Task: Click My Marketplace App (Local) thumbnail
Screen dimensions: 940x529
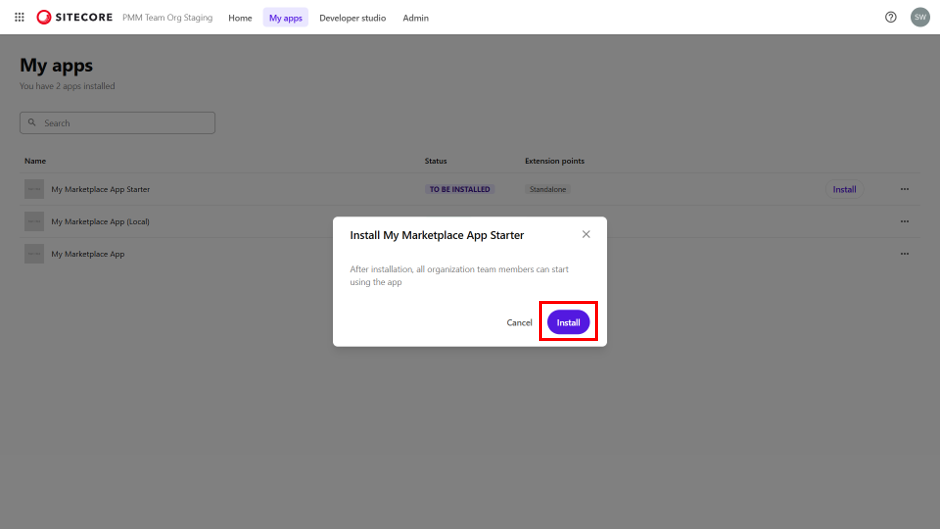Action: (34, 222)
